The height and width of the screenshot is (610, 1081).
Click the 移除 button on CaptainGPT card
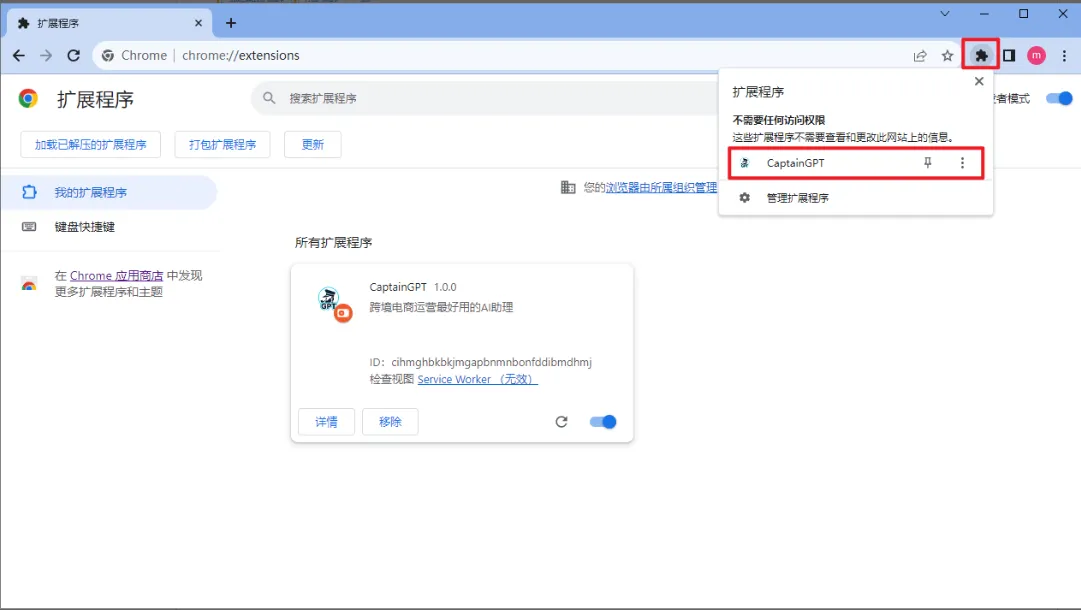tap(390, 422)
